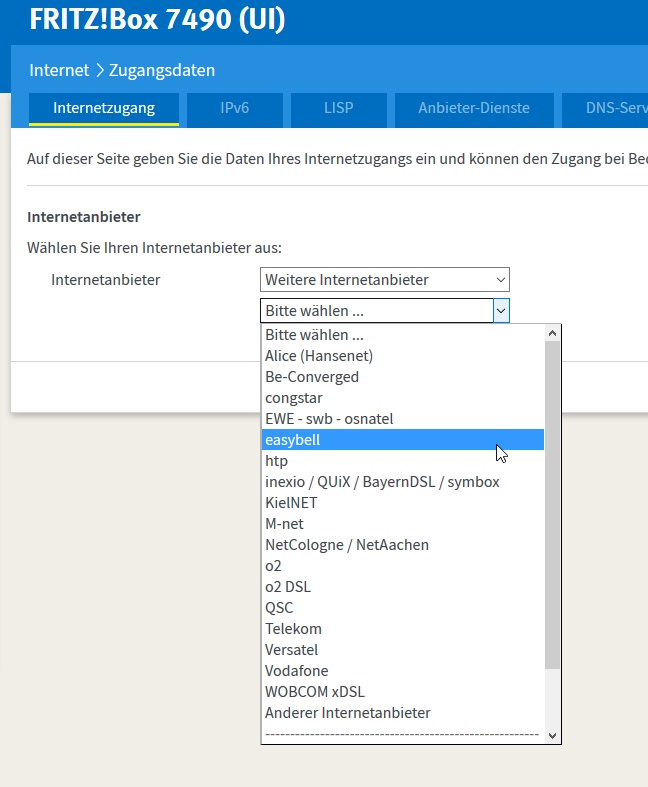Click the dropdown list scrollbar thumb

pyautogui.click(x=553, y=505)
